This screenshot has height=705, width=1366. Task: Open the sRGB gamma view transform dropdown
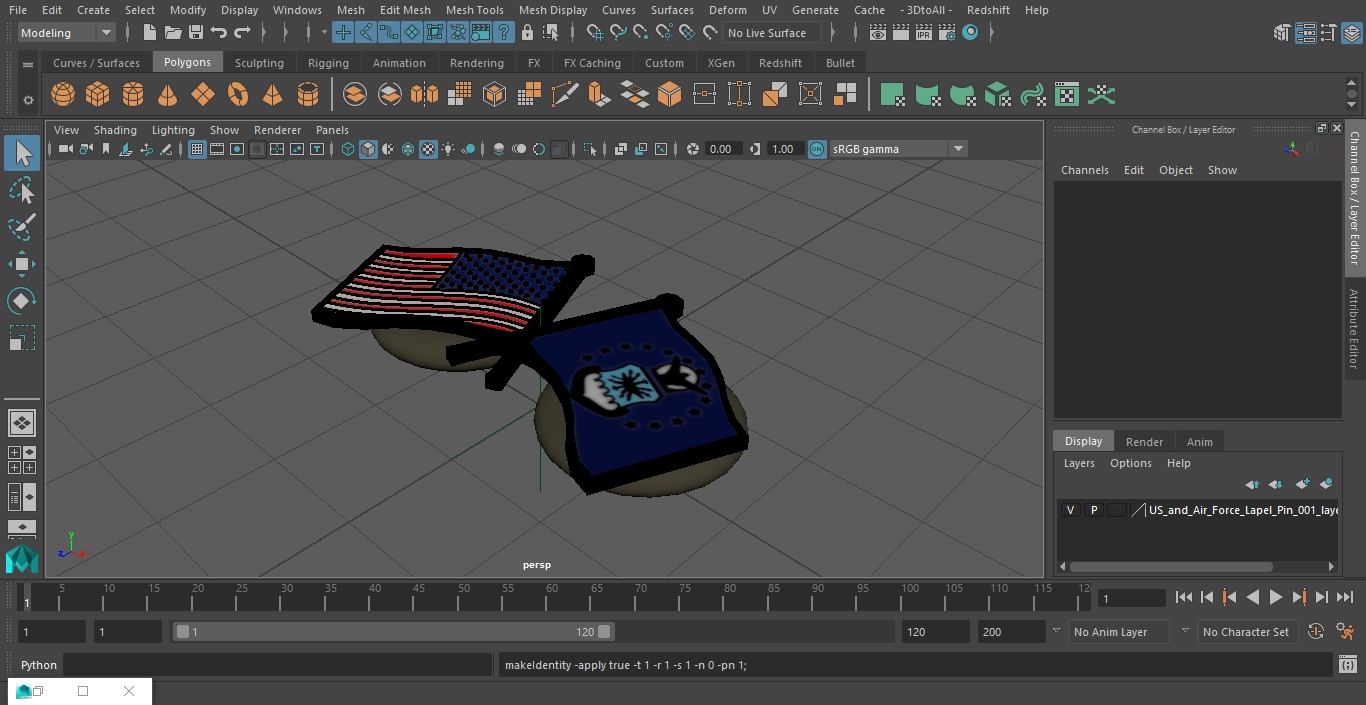click(x=898, y=149)
